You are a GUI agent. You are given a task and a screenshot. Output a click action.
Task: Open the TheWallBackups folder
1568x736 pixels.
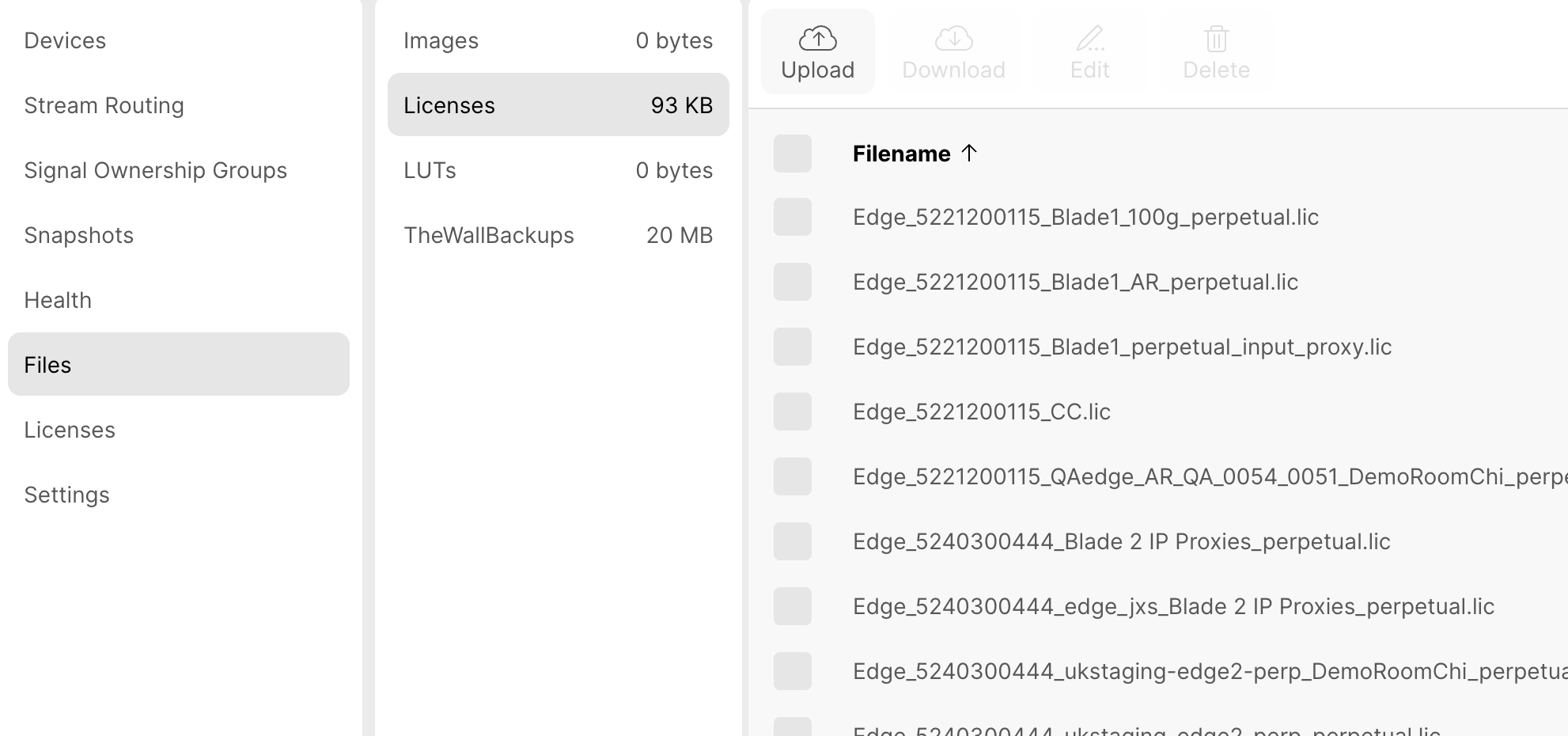tap(558, 235)
